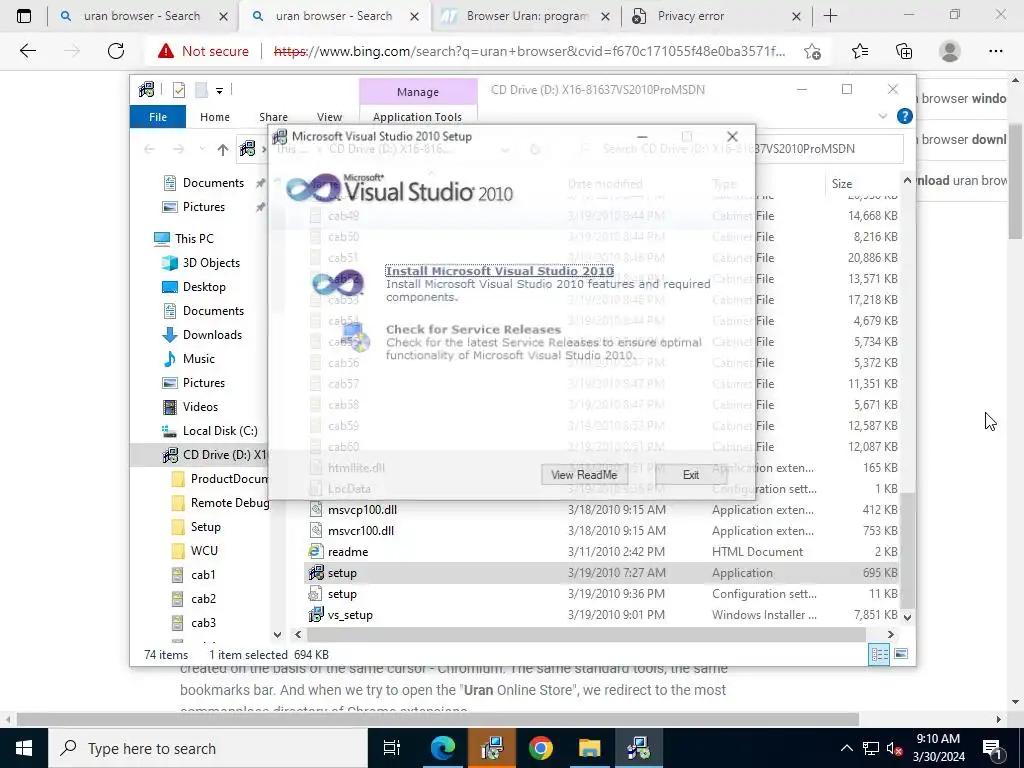Expand the Explorer ribbon chevron
This screenshot has width=1024, height=768.
pos(883,116)
